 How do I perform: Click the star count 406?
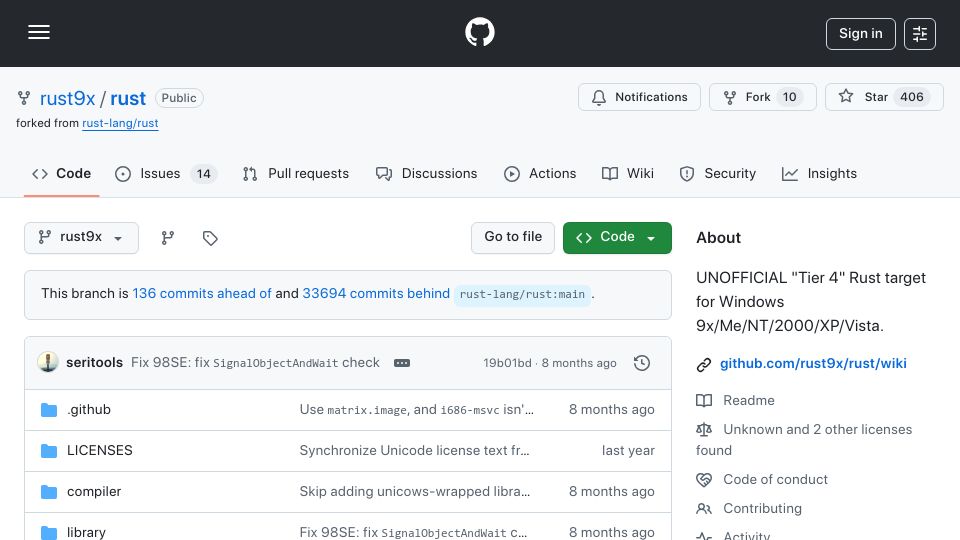[912, 97]
